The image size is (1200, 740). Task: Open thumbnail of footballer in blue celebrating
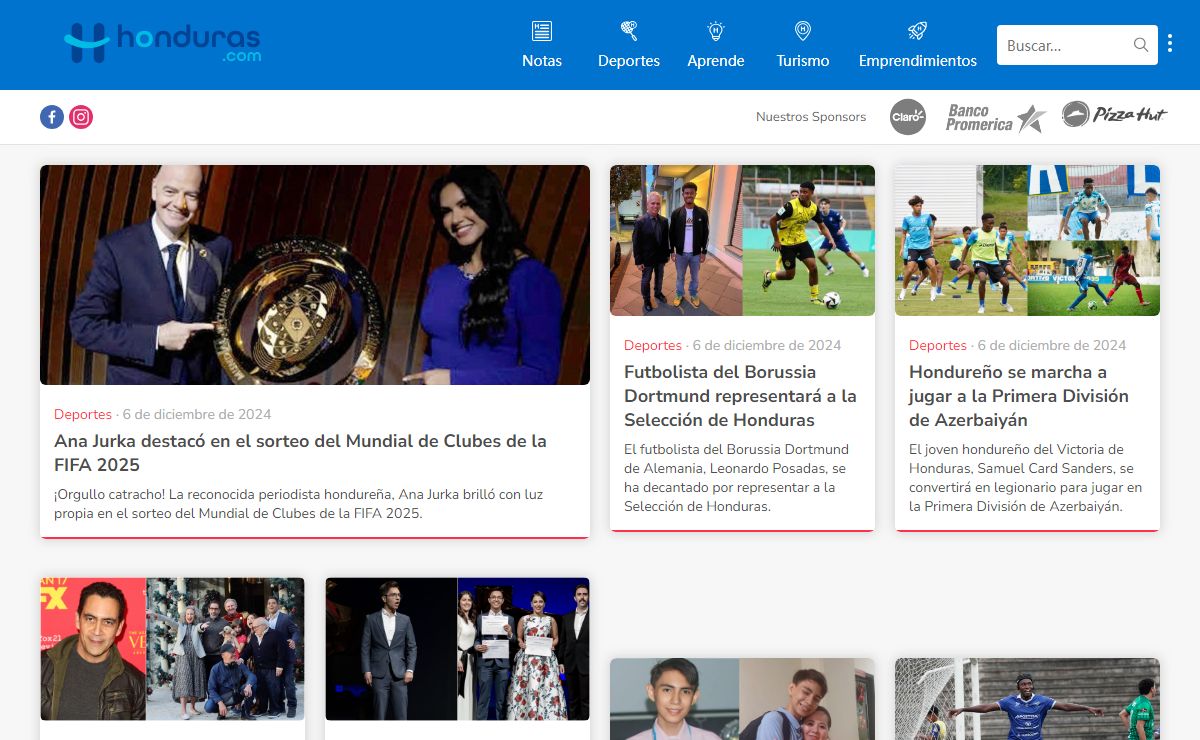coord(1027,699)
